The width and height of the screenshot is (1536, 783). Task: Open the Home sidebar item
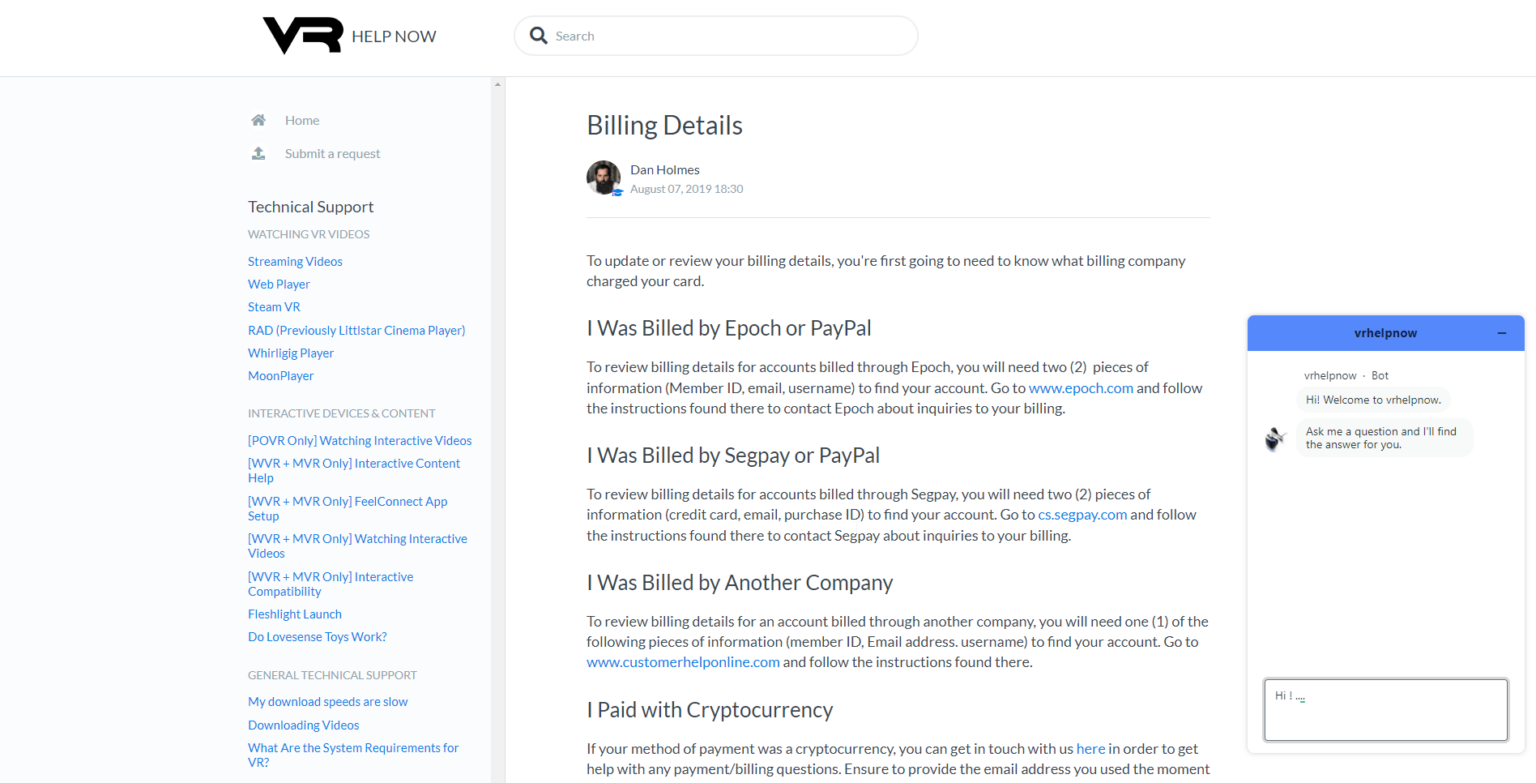point(302,120)
